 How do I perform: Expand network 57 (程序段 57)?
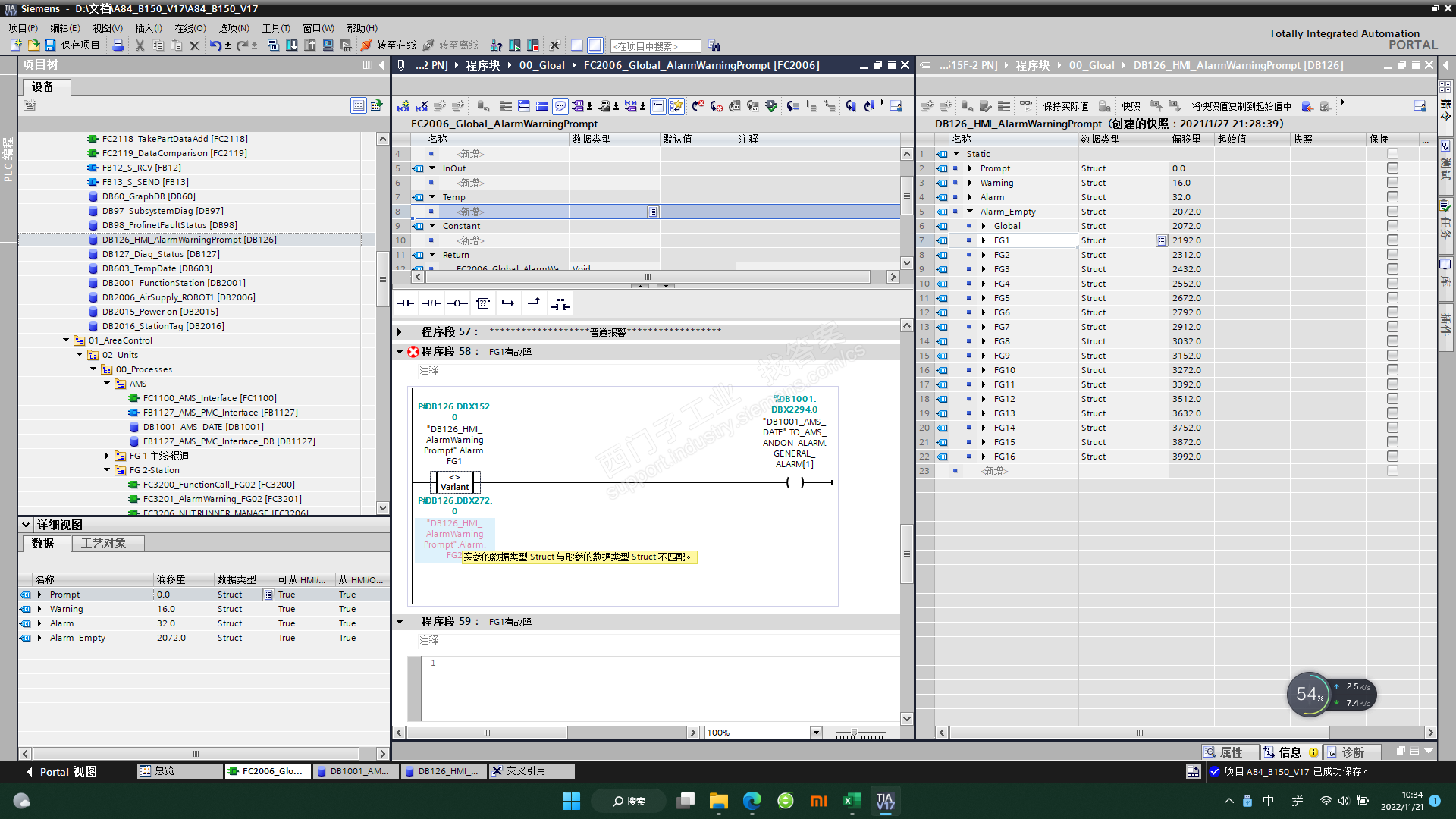[x=400, y=332]
